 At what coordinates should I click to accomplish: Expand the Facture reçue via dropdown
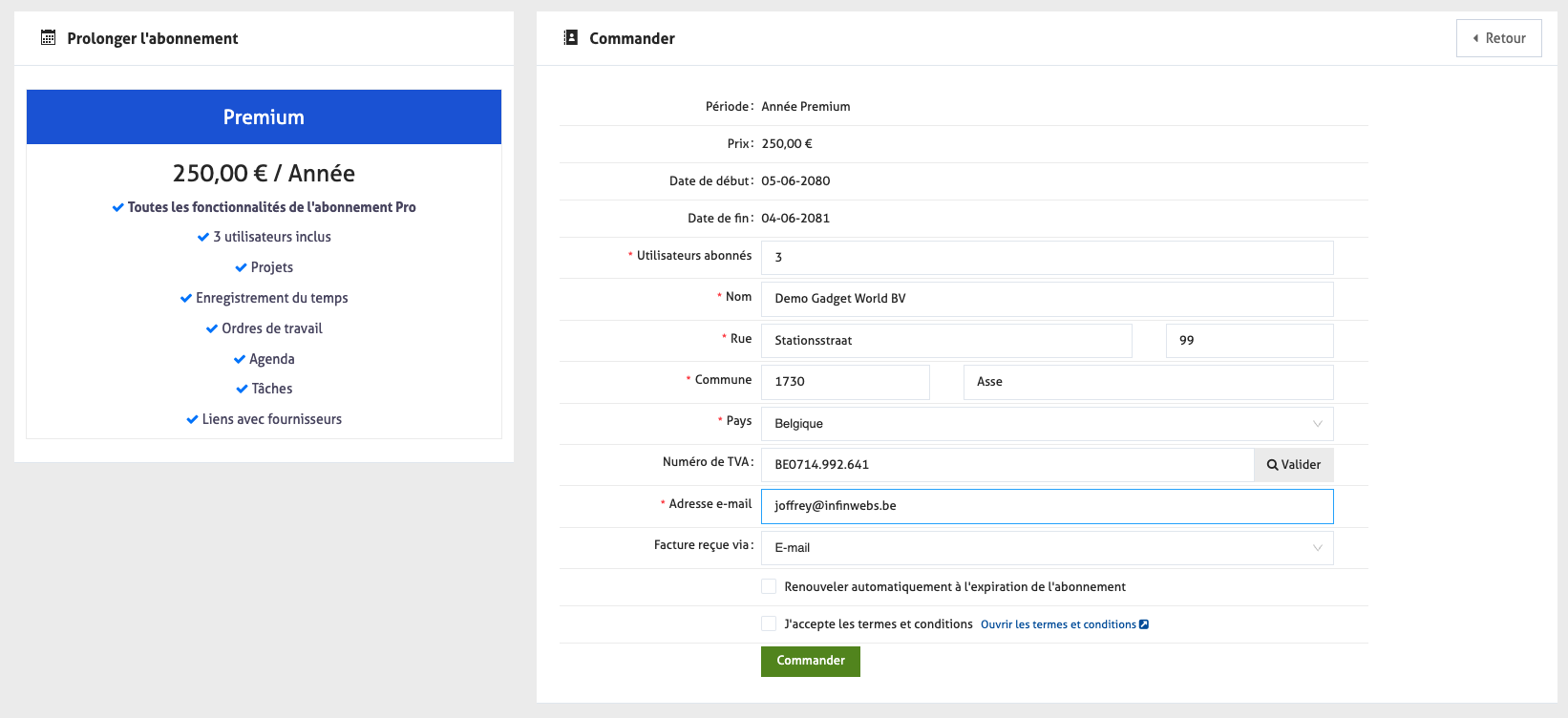(x=1047, y=548)
